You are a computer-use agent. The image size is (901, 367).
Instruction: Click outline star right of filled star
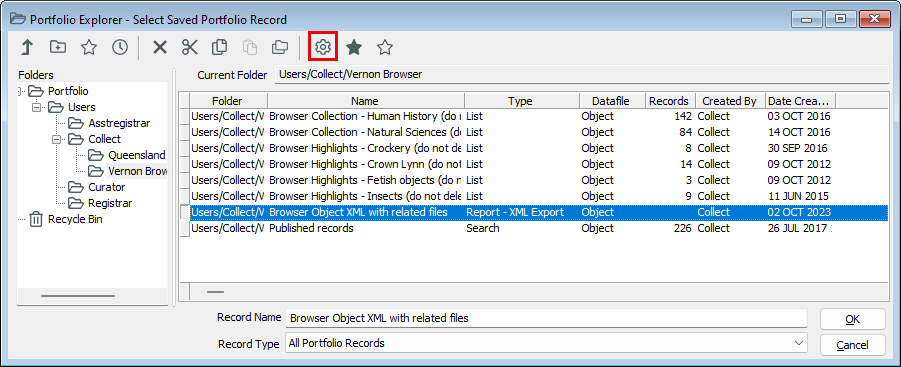(x=384, y=48)
